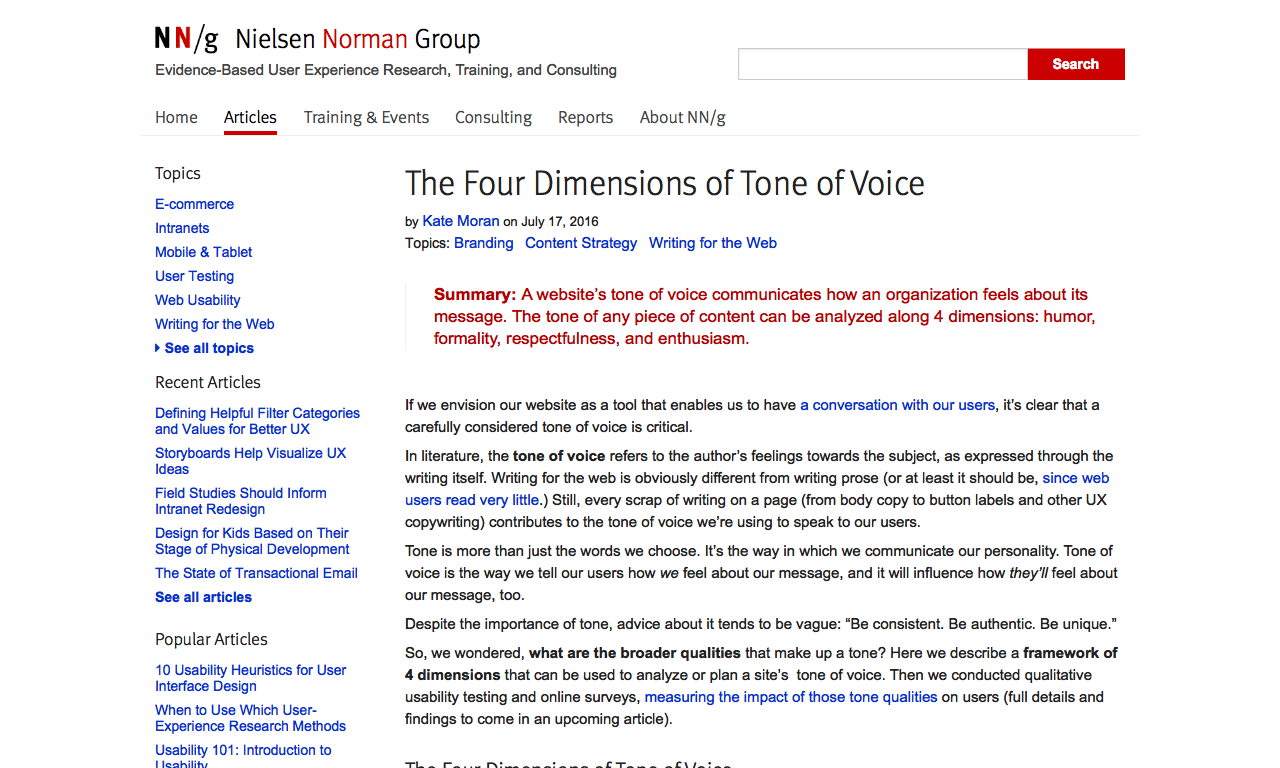Open About NN/g page

[x=682, y=117]
